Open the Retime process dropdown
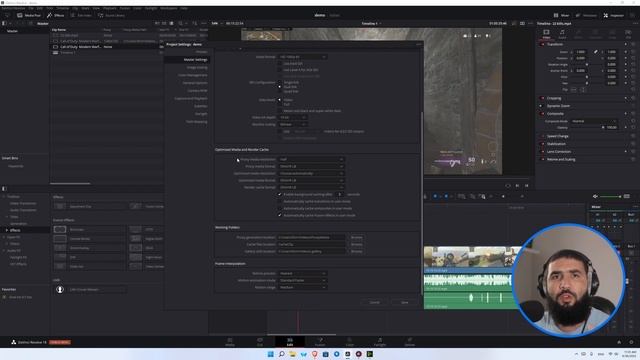This screenshot has height=360, width=640. tap(302, 273)
